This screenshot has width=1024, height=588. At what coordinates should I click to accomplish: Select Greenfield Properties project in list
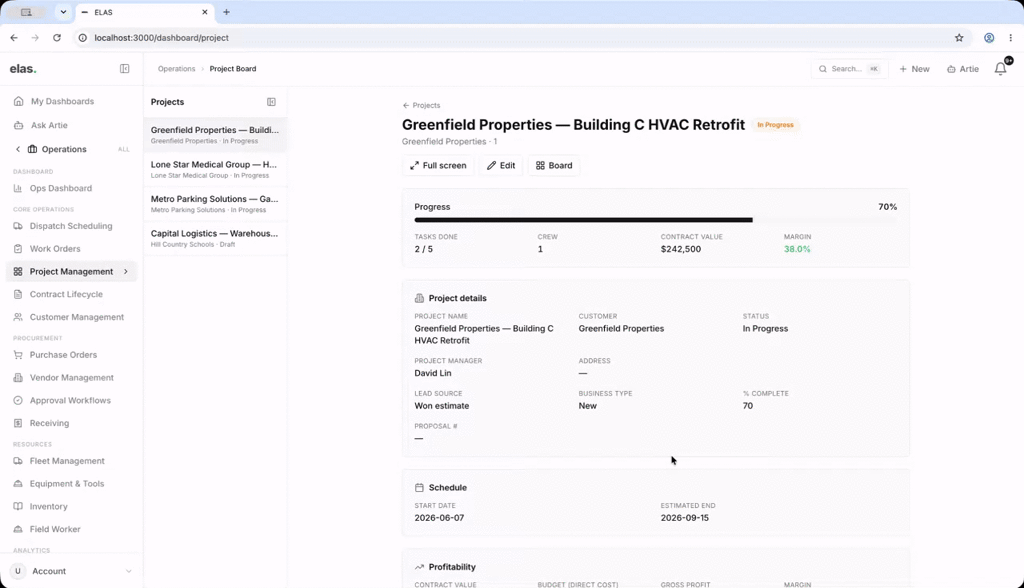point(215,135)
